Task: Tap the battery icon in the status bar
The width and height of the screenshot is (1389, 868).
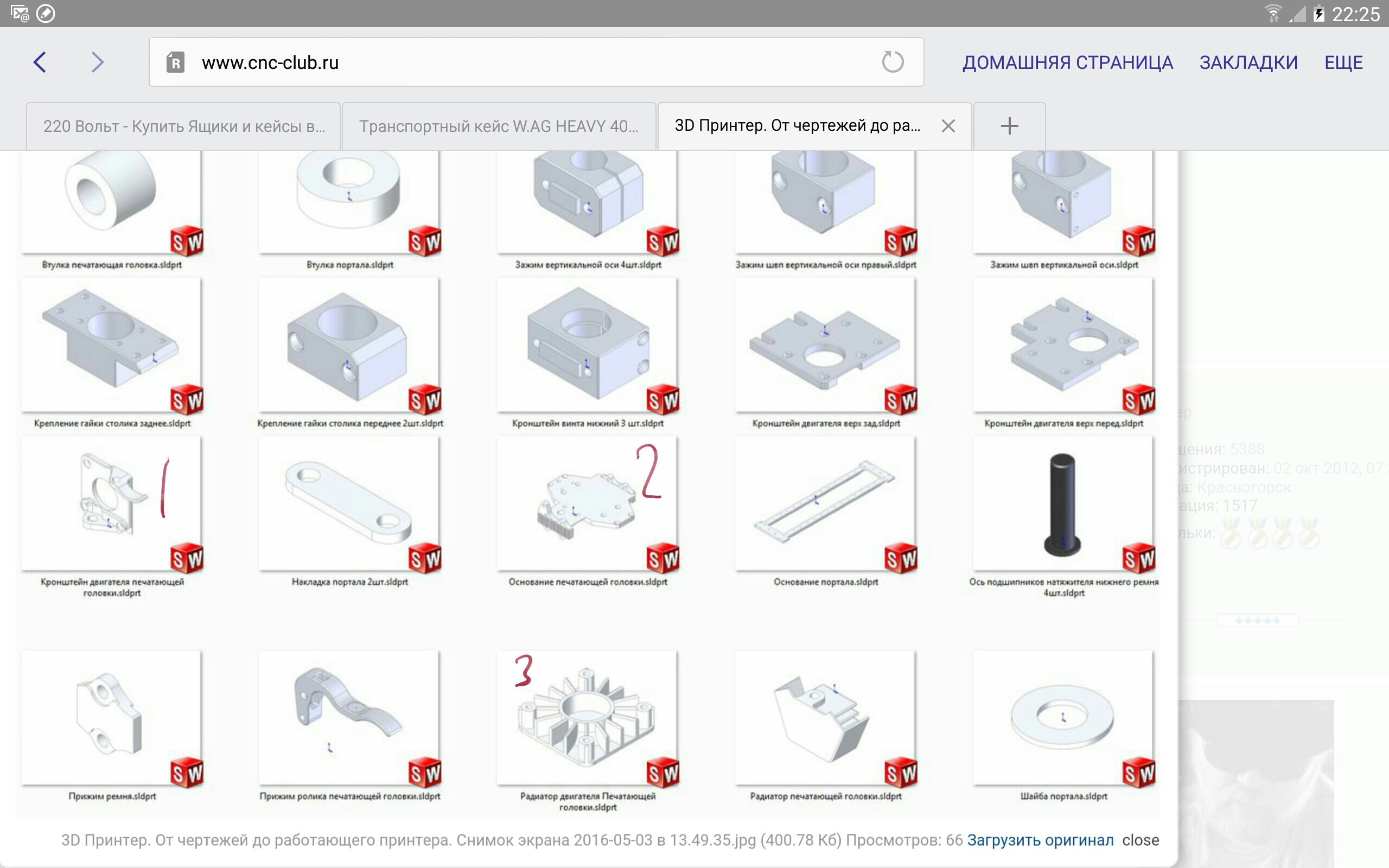Action: [1319, 13]
